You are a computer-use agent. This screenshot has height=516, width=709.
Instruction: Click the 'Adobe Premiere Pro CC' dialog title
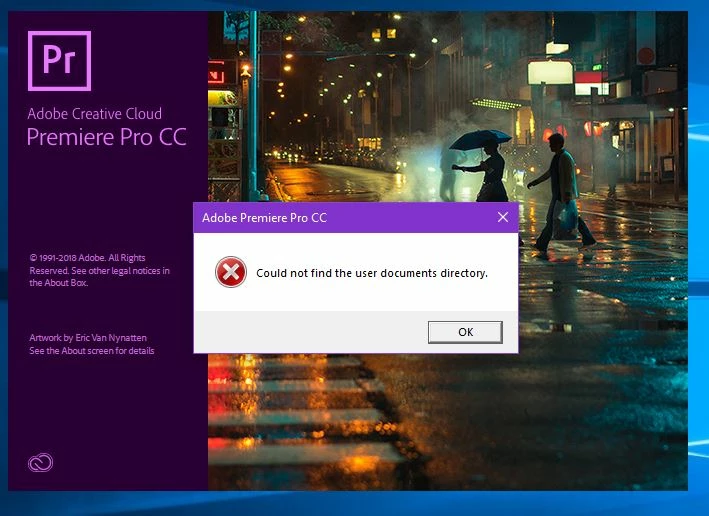(265, 218)
